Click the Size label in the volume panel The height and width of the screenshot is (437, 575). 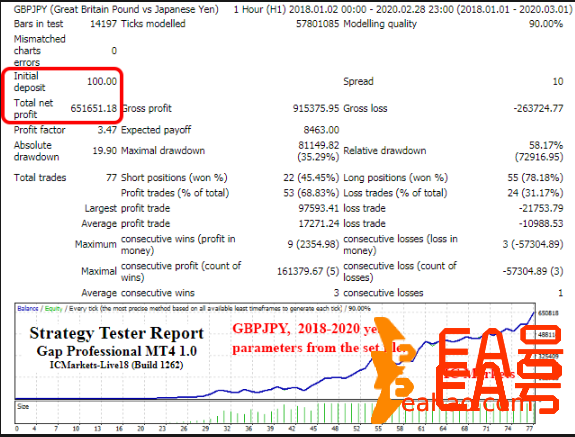click(x=23, y=407)
